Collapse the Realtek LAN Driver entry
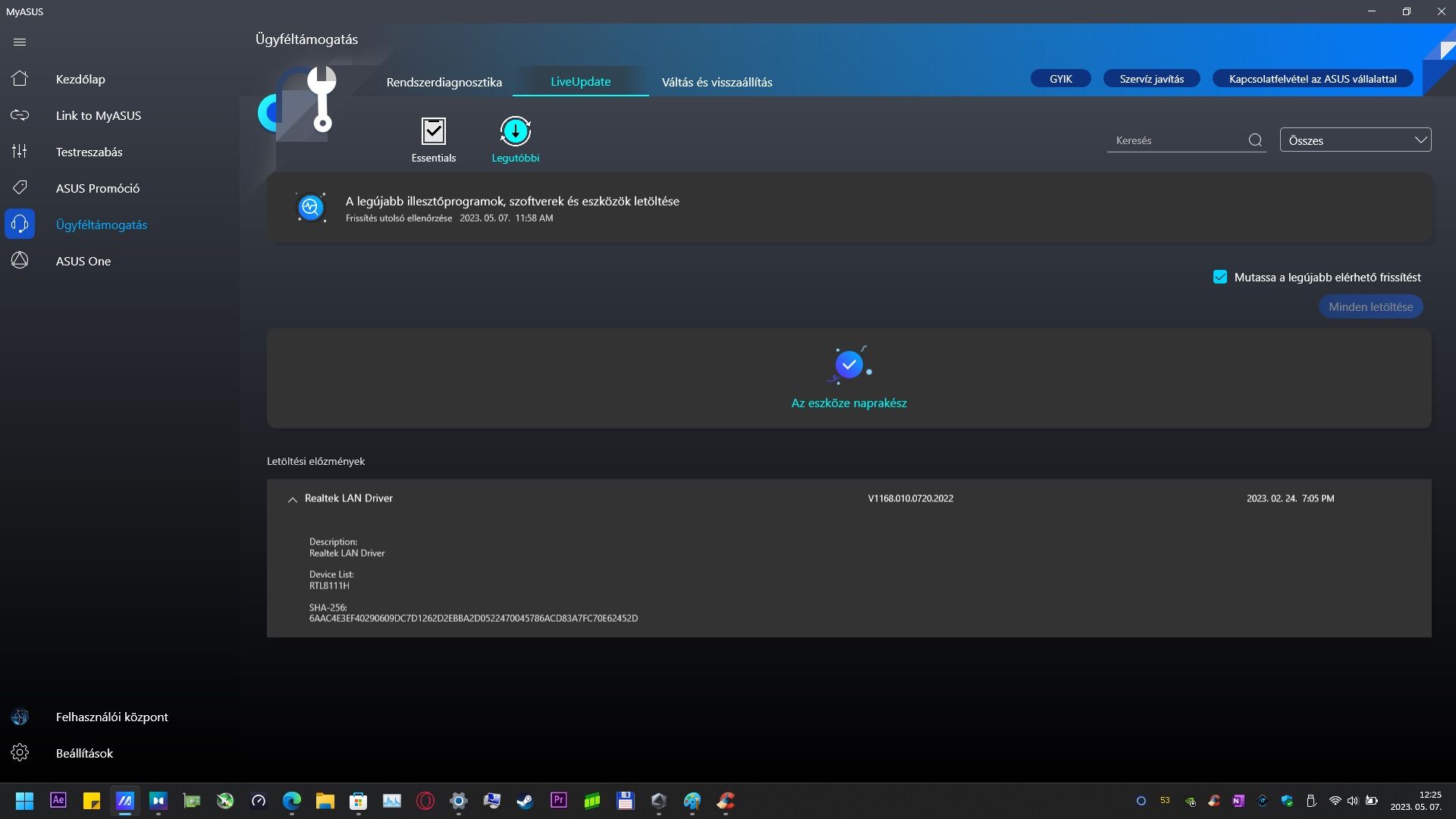 click(292, 499)
